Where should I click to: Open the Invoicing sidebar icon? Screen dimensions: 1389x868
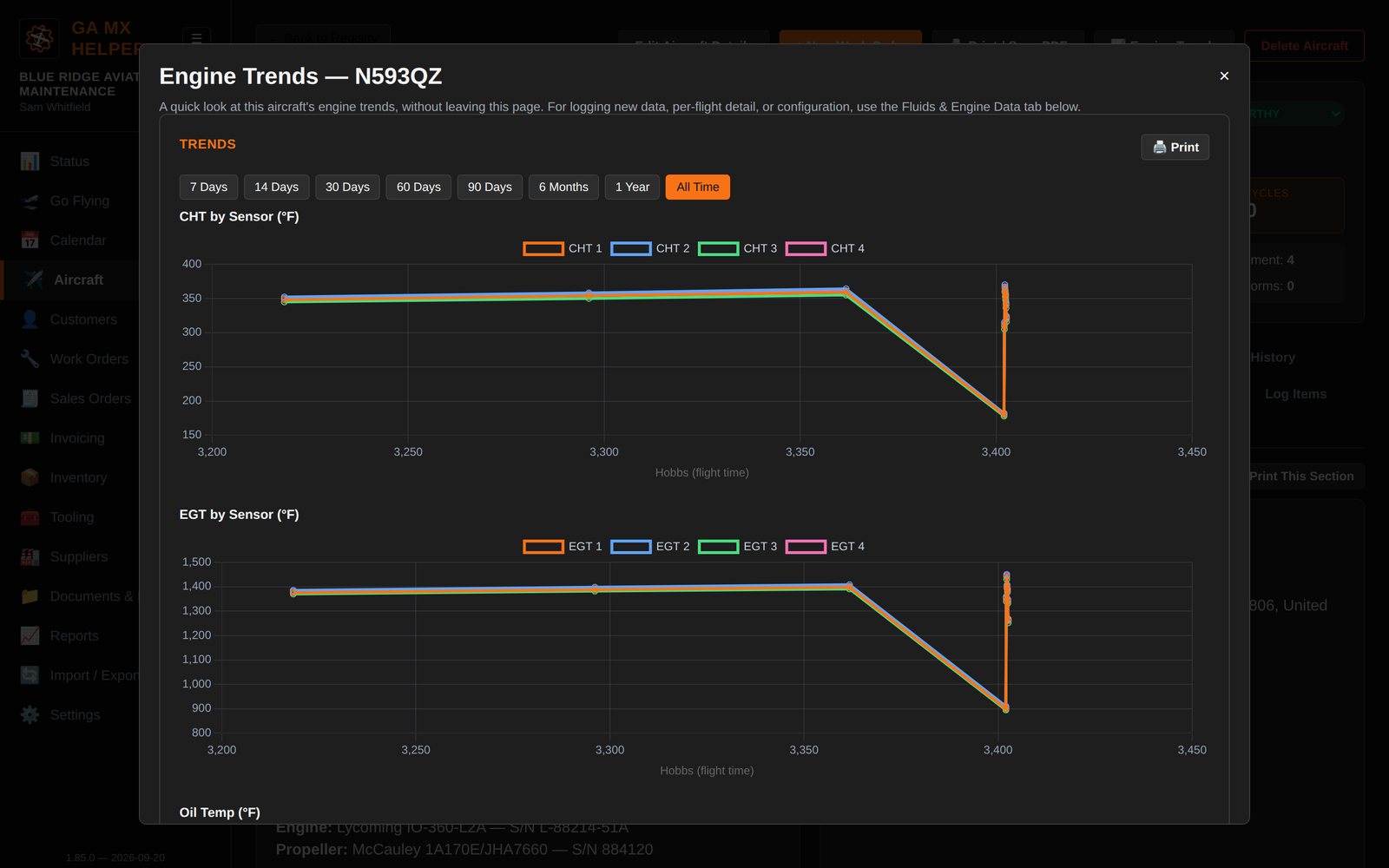[x=30, y=438]
